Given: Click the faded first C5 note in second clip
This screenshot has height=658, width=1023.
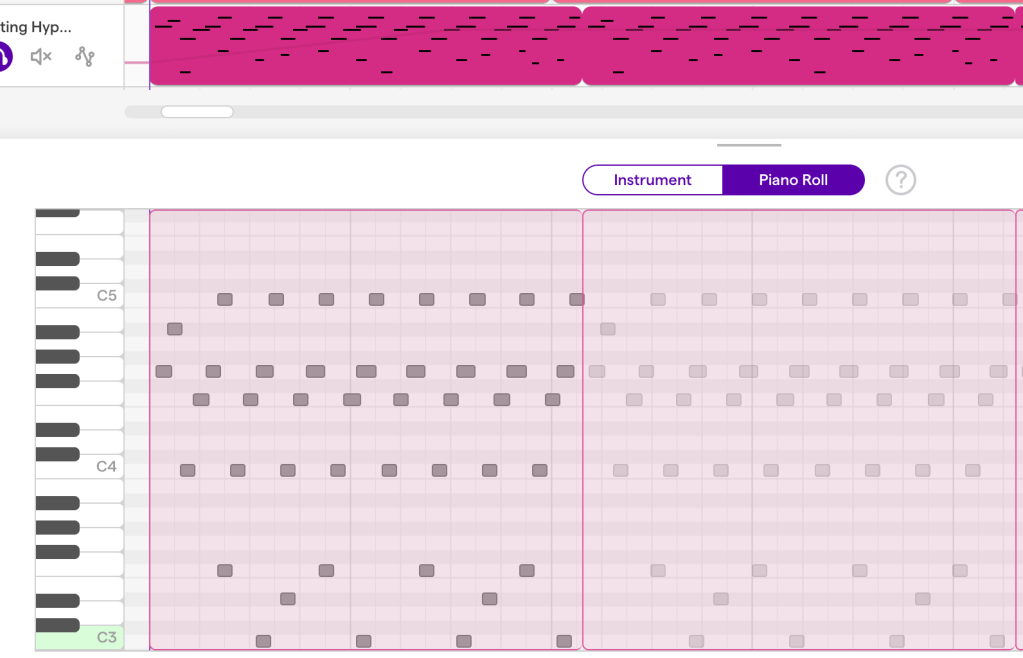Looking at the screenshot, I should [x=658, y=299].
